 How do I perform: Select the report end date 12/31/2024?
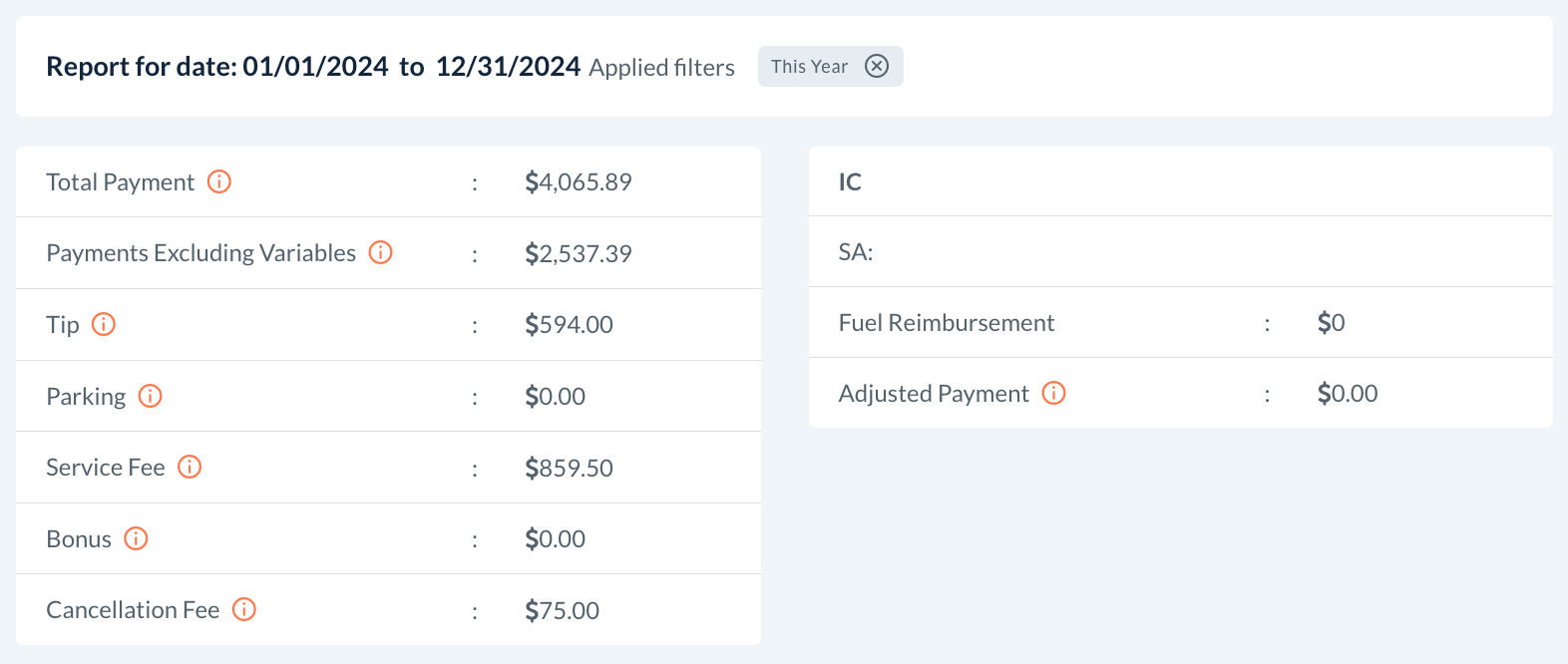[x=508, y=67]
